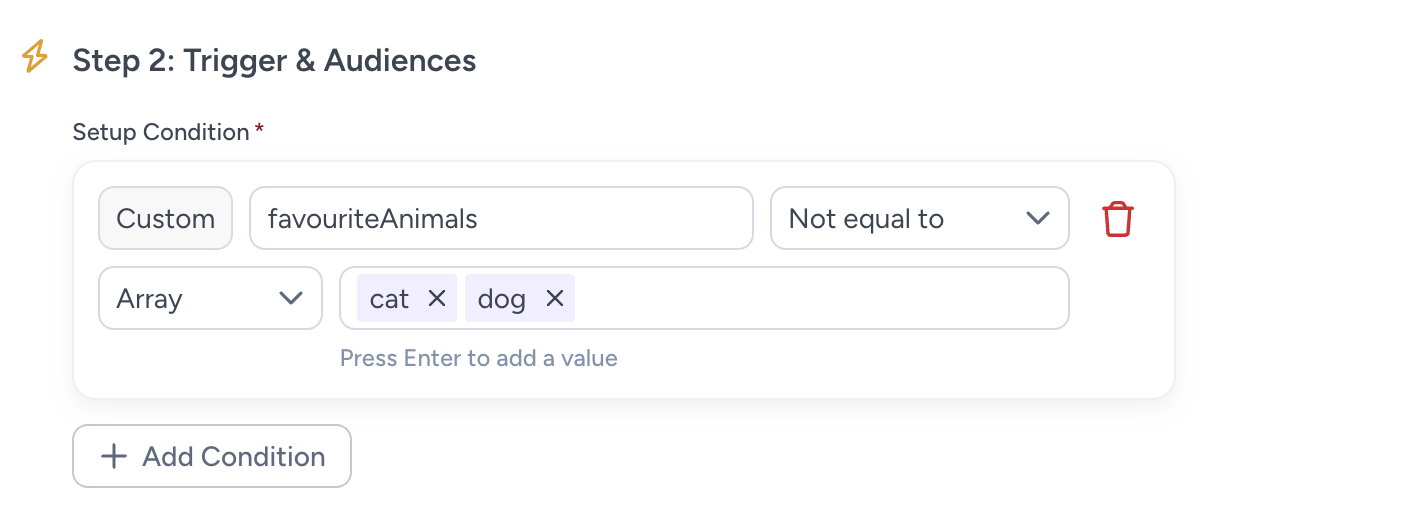Click the red required asterisk after Setup Condition
Viewport: 1410px width, 518px height.
(x=259, y=129)
